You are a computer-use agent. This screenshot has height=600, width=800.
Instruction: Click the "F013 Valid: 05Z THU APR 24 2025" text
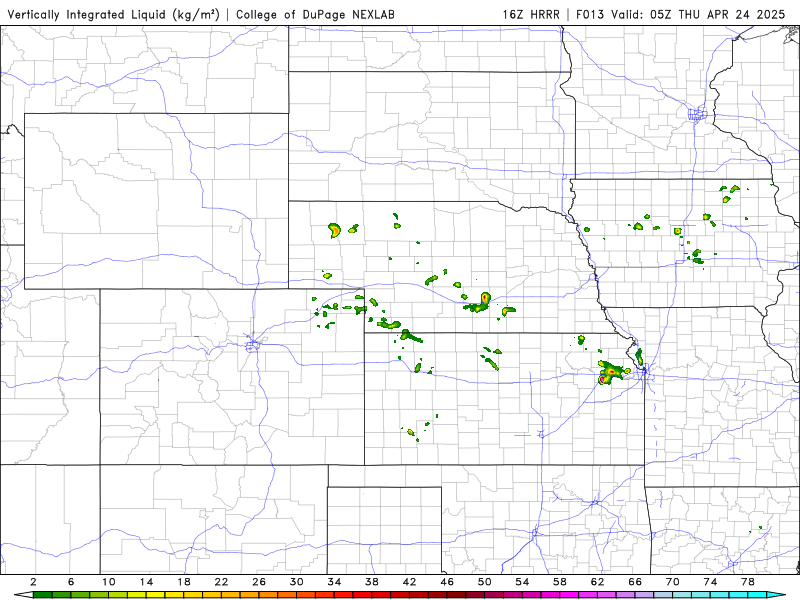coord(680,14)
